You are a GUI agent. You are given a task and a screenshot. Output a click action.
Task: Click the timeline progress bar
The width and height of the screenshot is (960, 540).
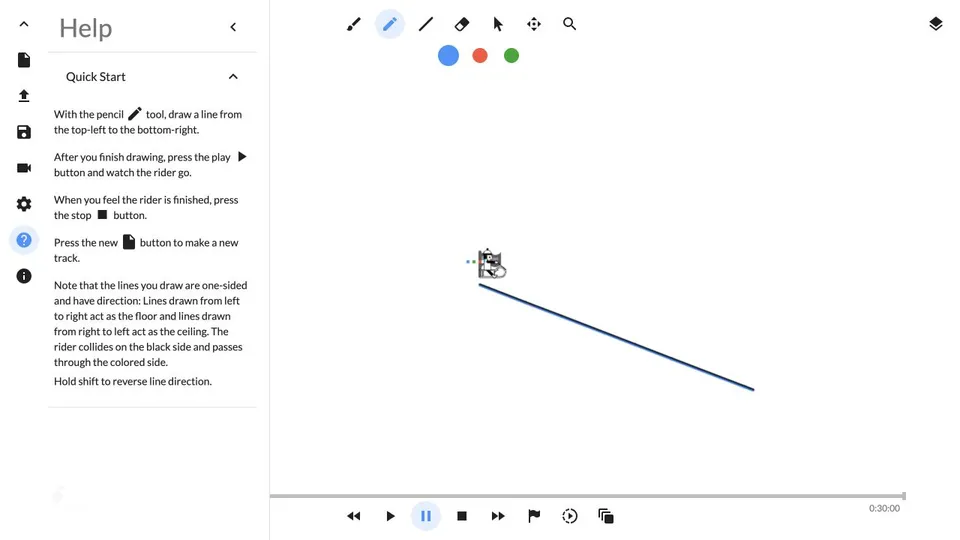(587, 496)
